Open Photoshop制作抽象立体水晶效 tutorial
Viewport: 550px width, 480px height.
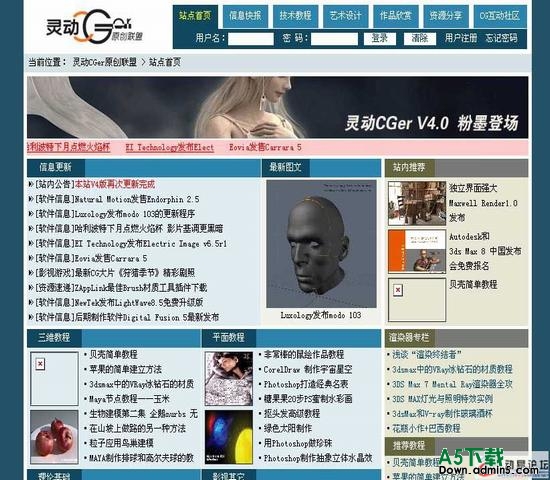tap(318, 458)
